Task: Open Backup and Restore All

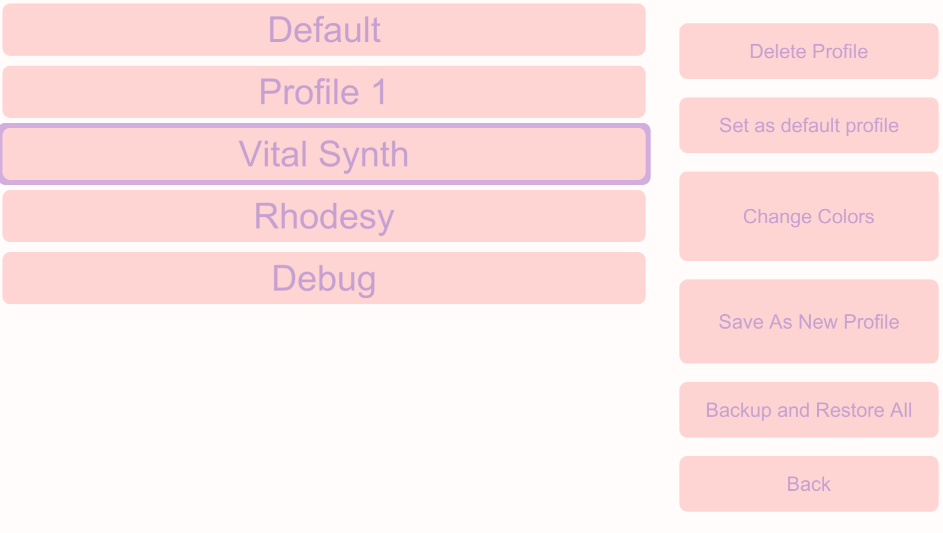Action: pyautogui.click(x=808, y=410)
